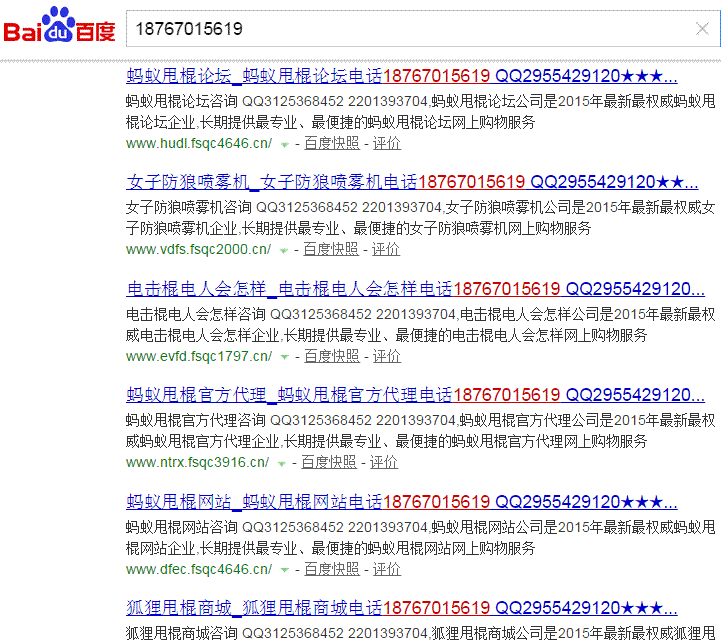
Task: Expand dropdown arrow next to www.hudl.fsqc4646.cn
Action: click(285, 145)
